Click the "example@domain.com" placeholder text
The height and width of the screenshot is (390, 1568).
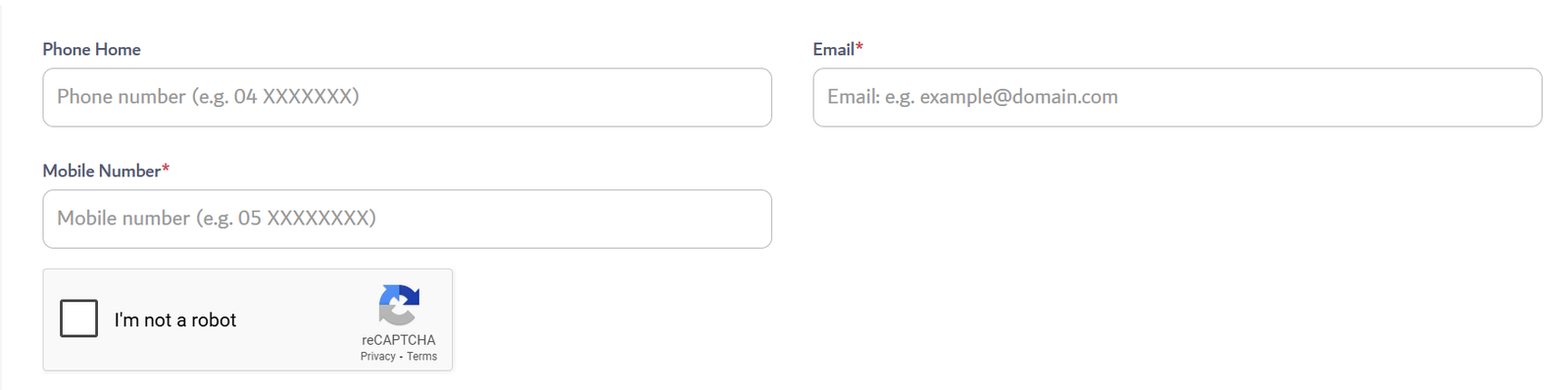(1018, 97)
